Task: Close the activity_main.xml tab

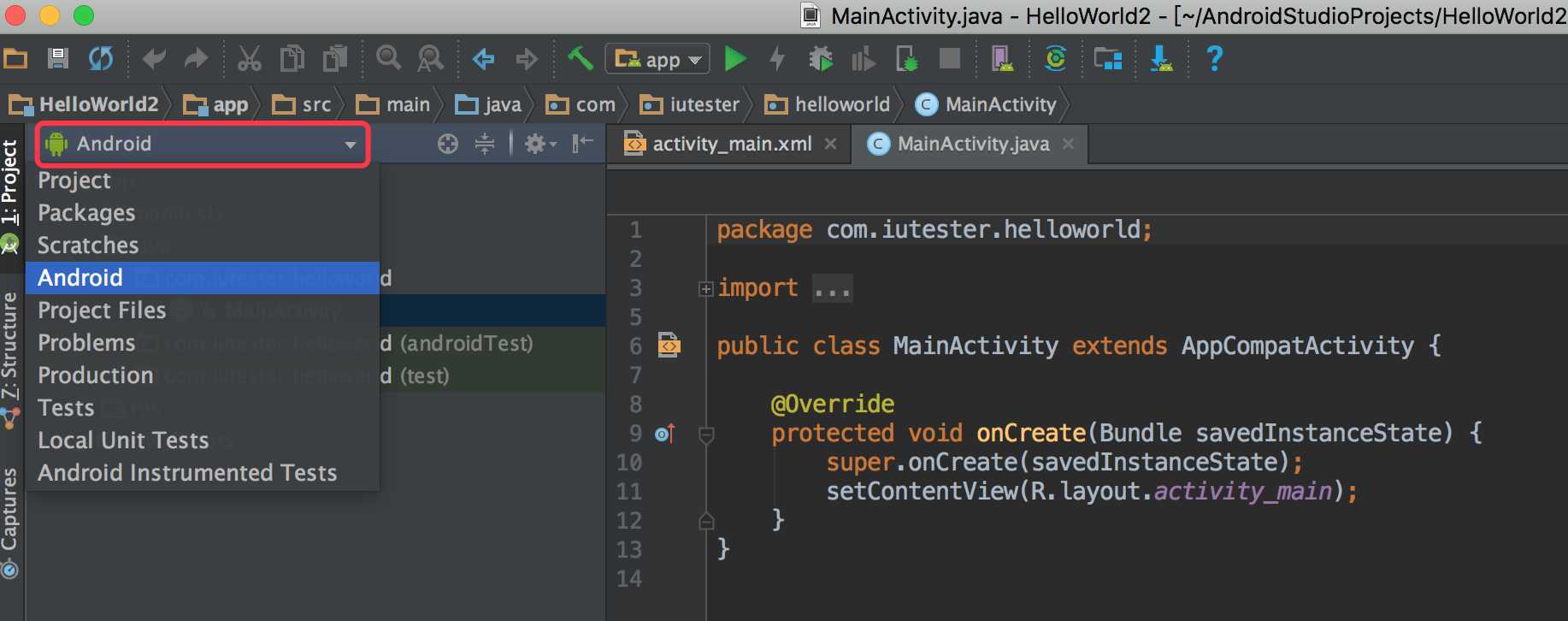Action: pyautogui.click(x=830, y=144)
